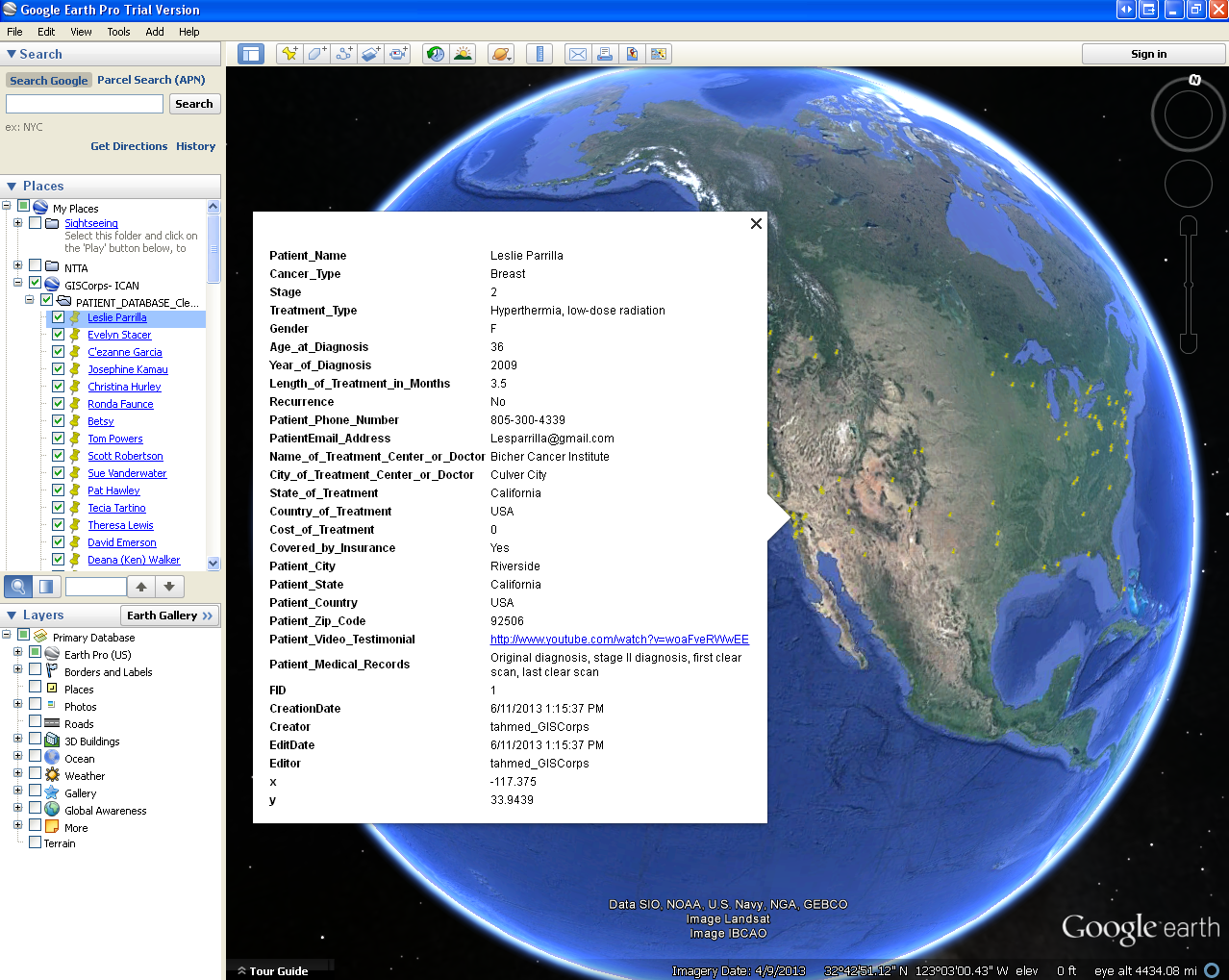Switch planet view with the Saturn icon
This screenshot has width=1229, height=980.
(501, 54)
